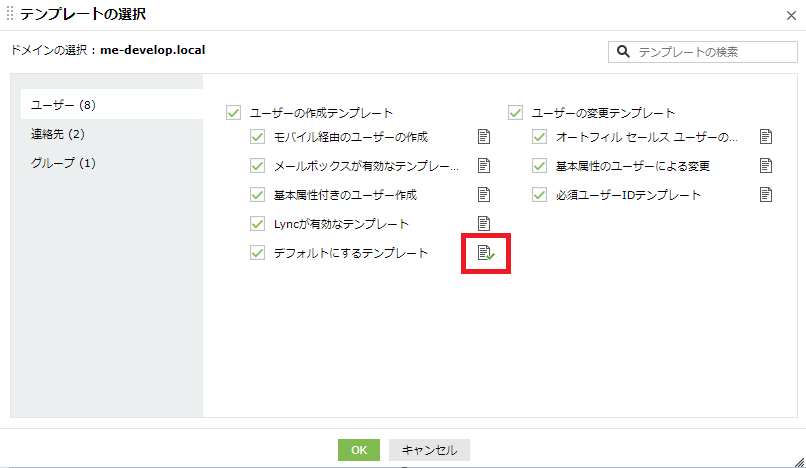This screenshot has height=468, width=806.
Task: Click the dialog drag handle icon
Action: click(x=10, y=13)
